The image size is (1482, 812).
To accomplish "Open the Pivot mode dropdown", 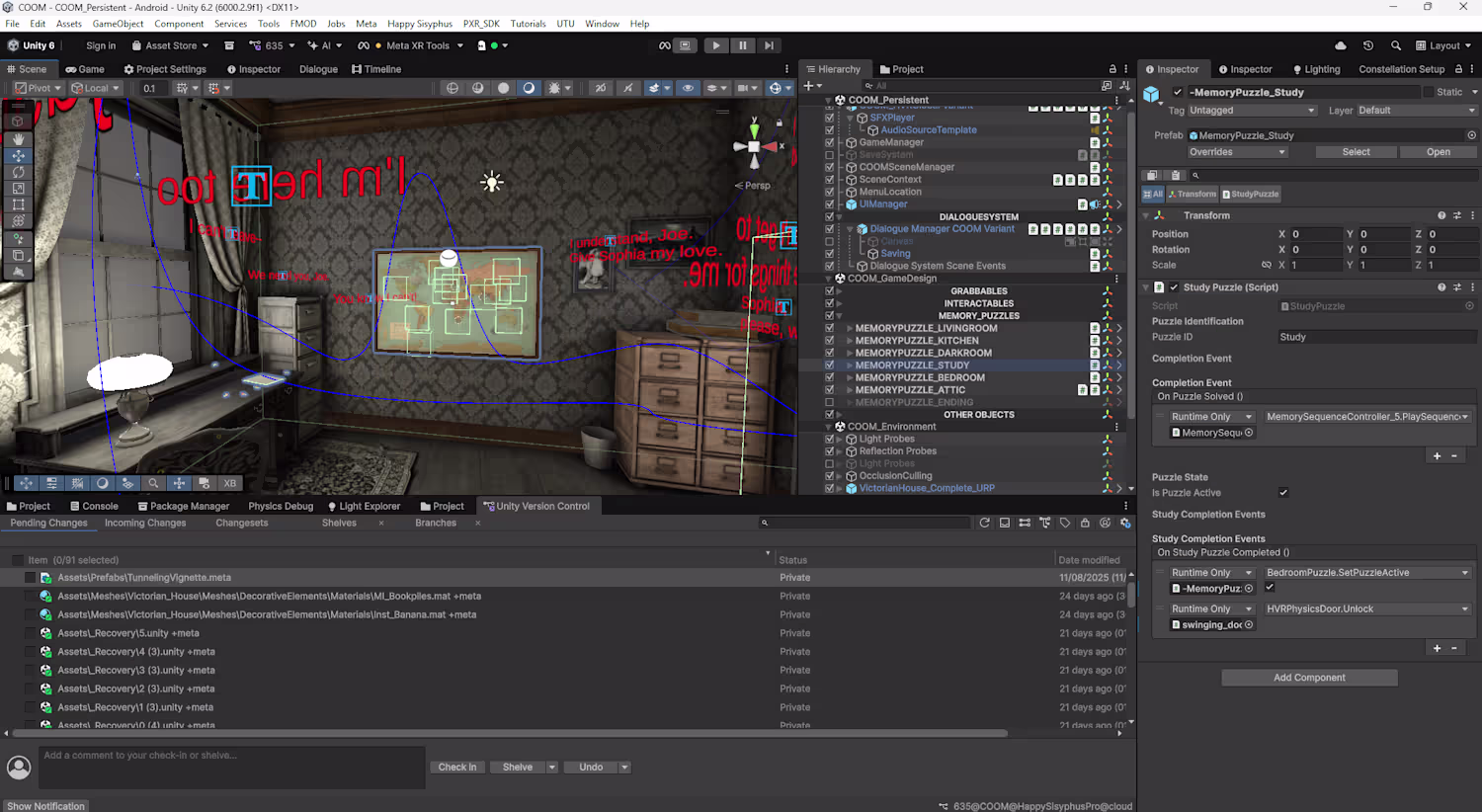I will coord(39,88).
